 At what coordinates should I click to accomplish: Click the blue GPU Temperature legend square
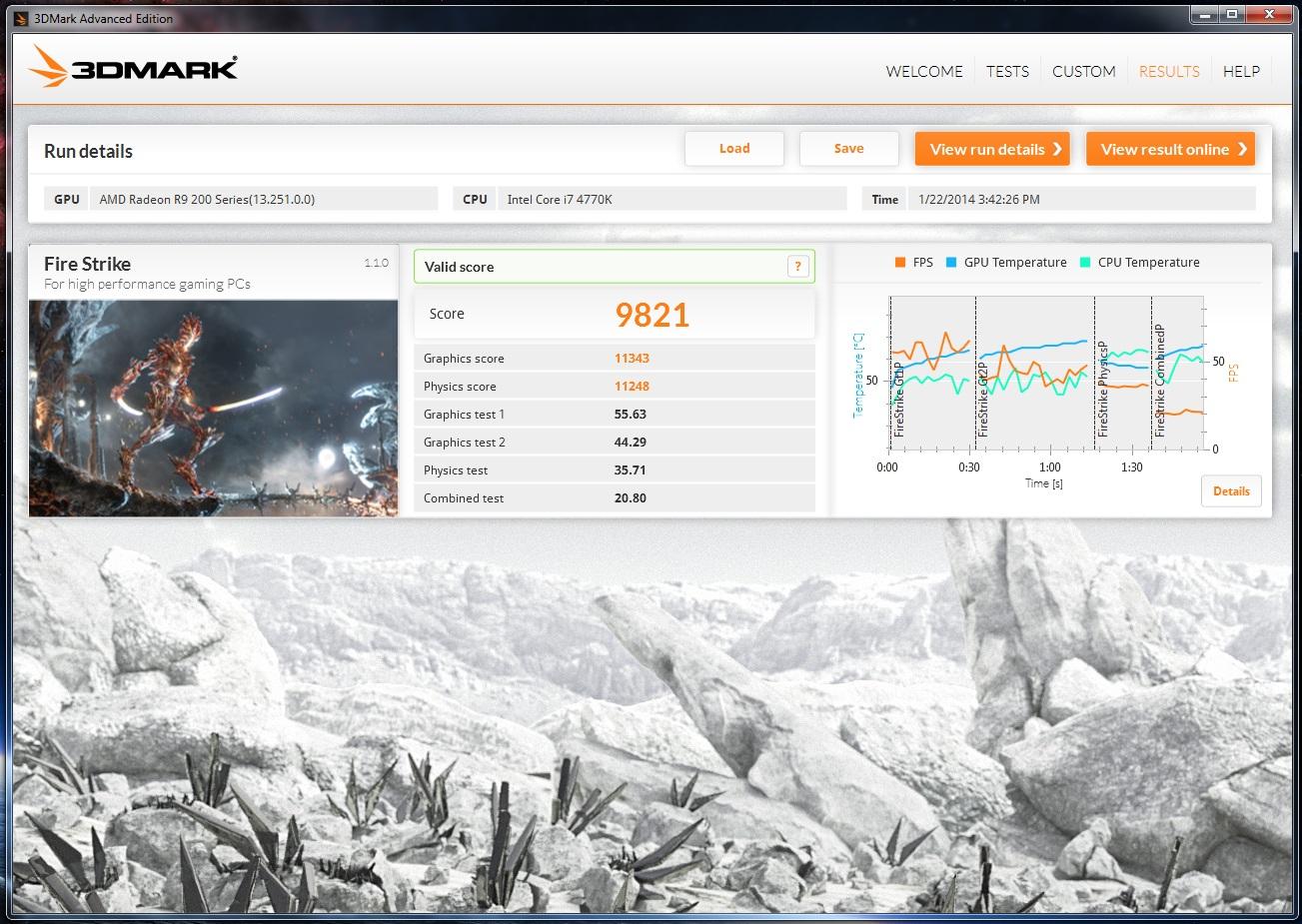pos(951,263)
